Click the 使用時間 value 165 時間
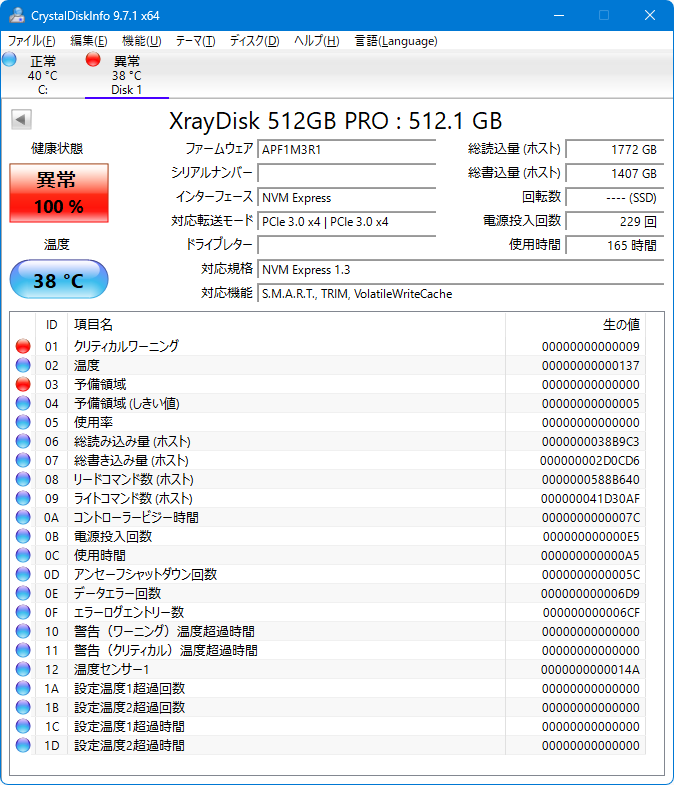674x785 pixels. pos(615,245)
